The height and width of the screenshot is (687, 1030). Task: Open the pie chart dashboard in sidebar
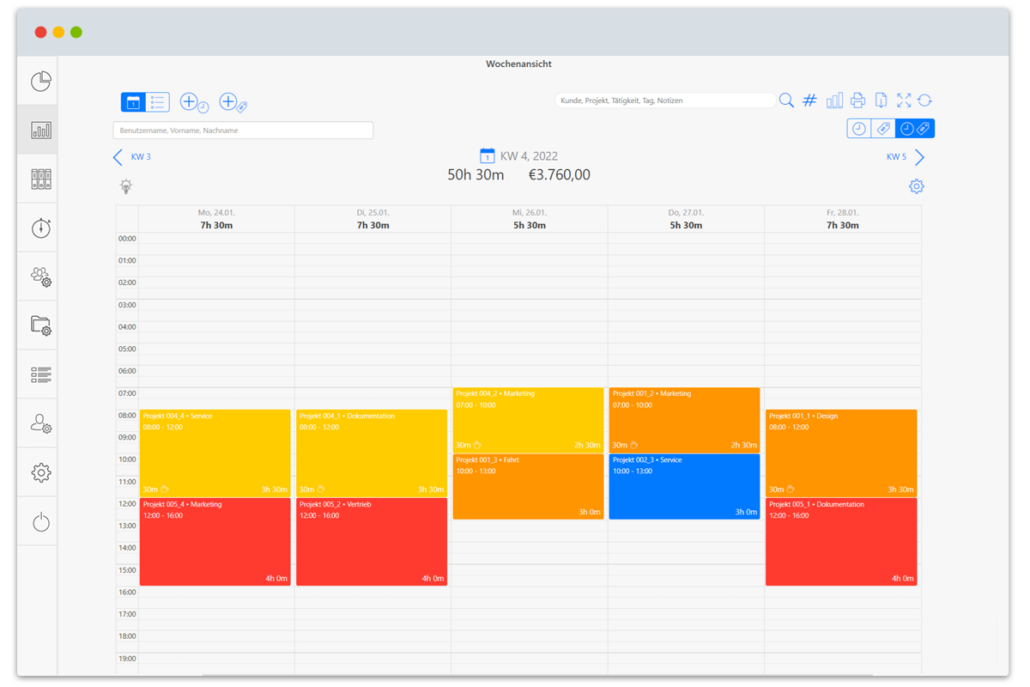click(x=41, y=81)
